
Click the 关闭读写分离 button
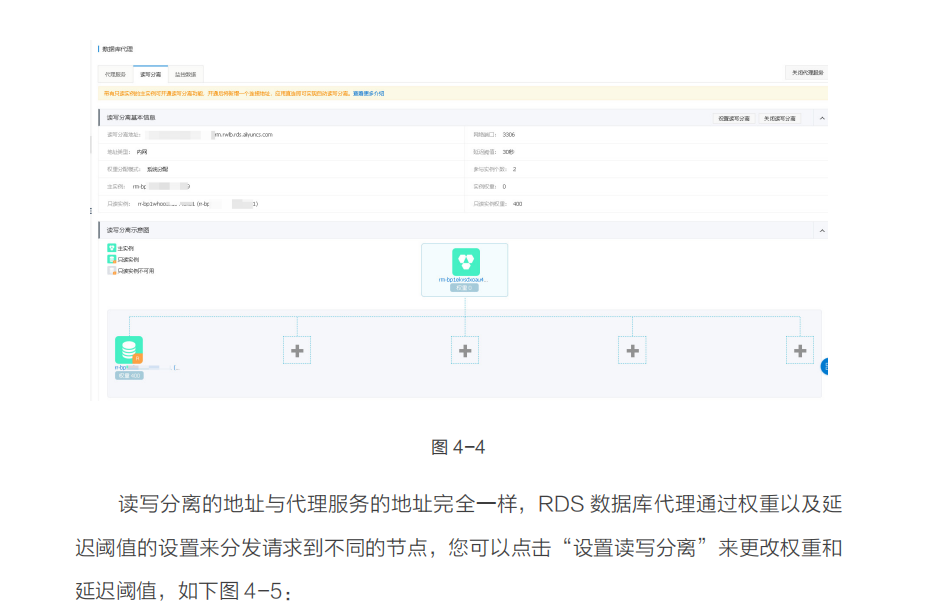coord(782,118)
